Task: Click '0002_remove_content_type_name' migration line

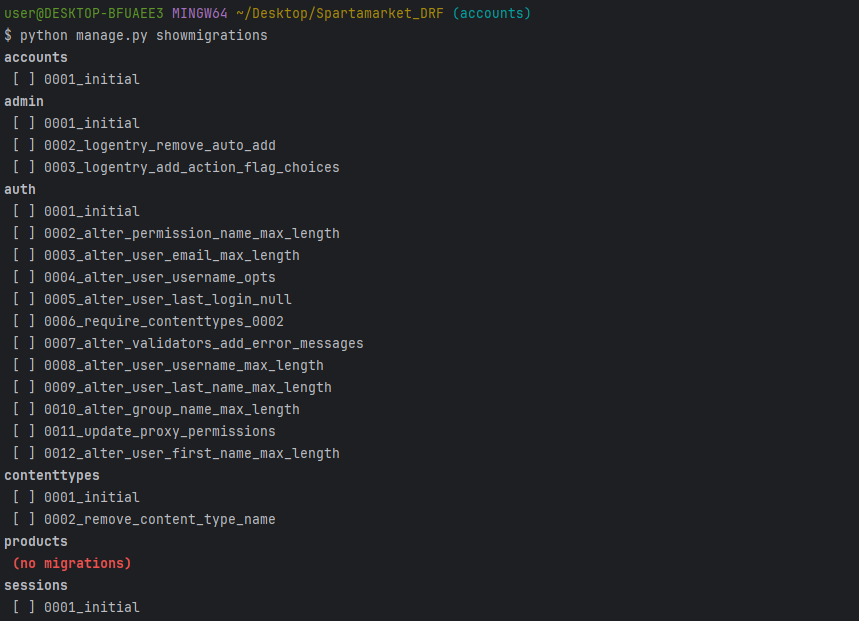Action: (x=160, y=520)
